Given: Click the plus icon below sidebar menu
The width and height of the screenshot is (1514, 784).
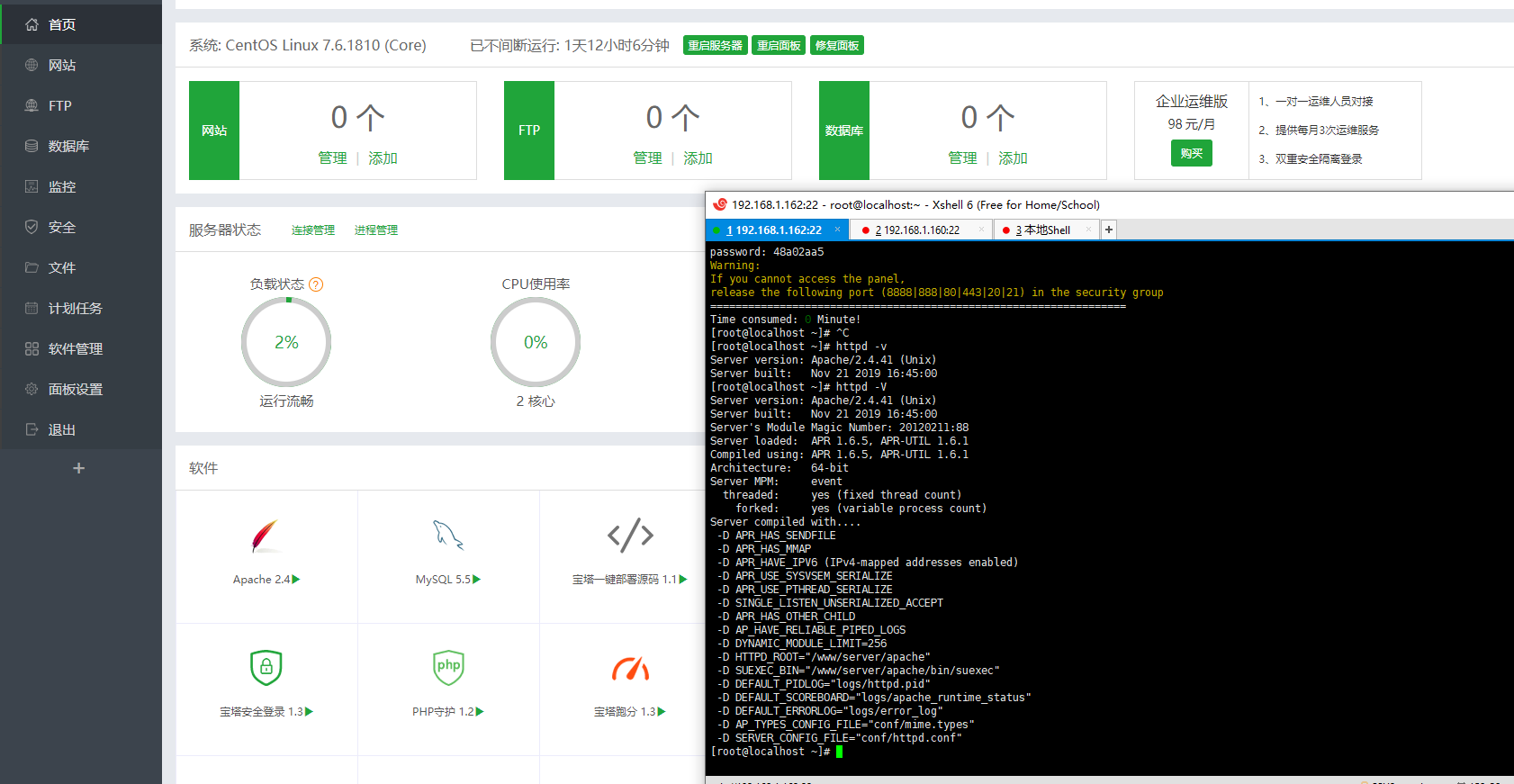Looking at the screenshot, I should pos(79,468).
